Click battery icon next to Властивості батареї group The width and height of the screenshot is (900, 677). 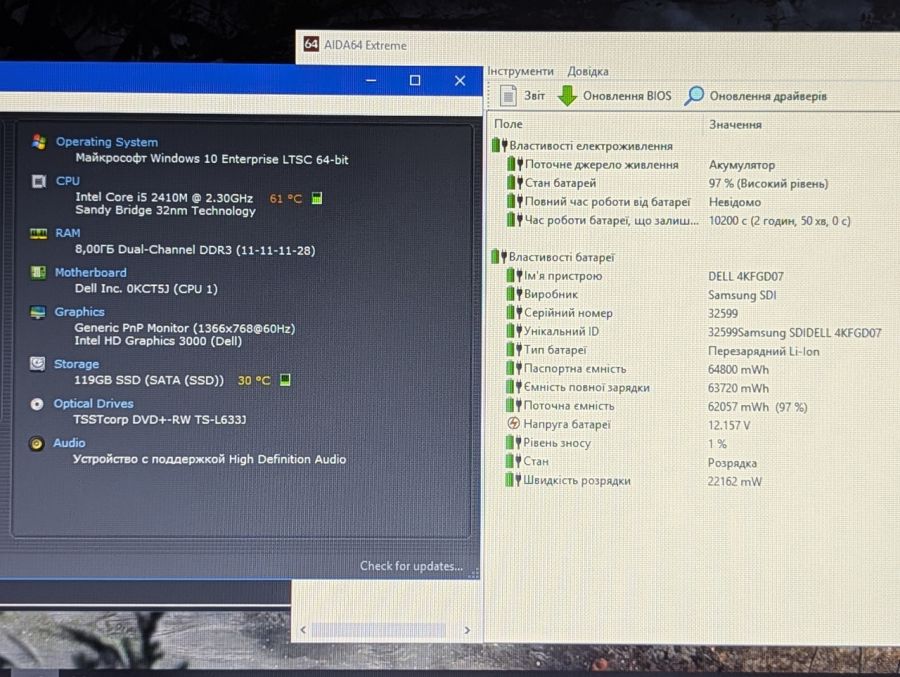[499, 257]
